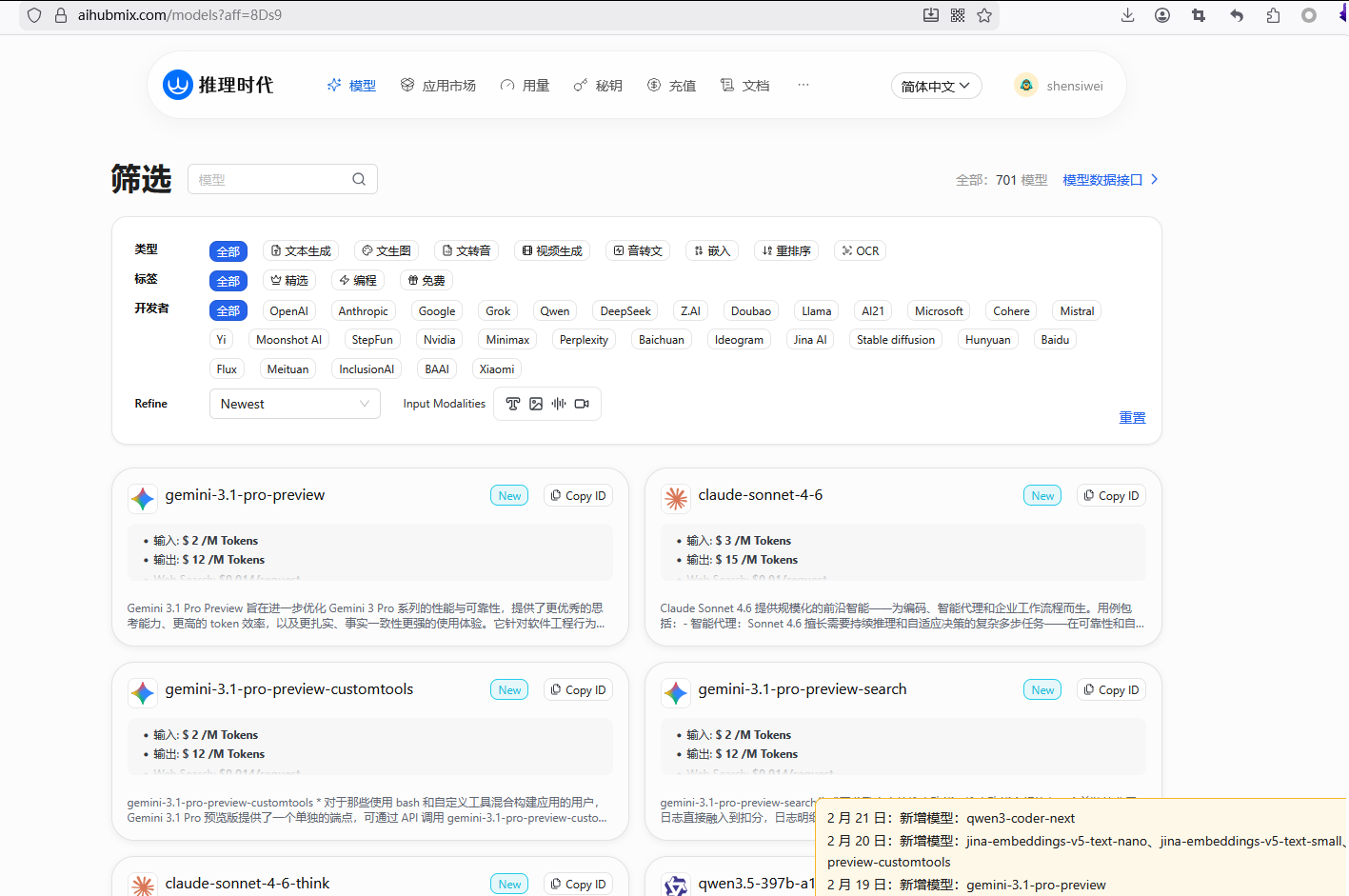This screenshot has height=896, width=1349.
Task: Bookmark this page with the star icon
Action: [984, 15]
